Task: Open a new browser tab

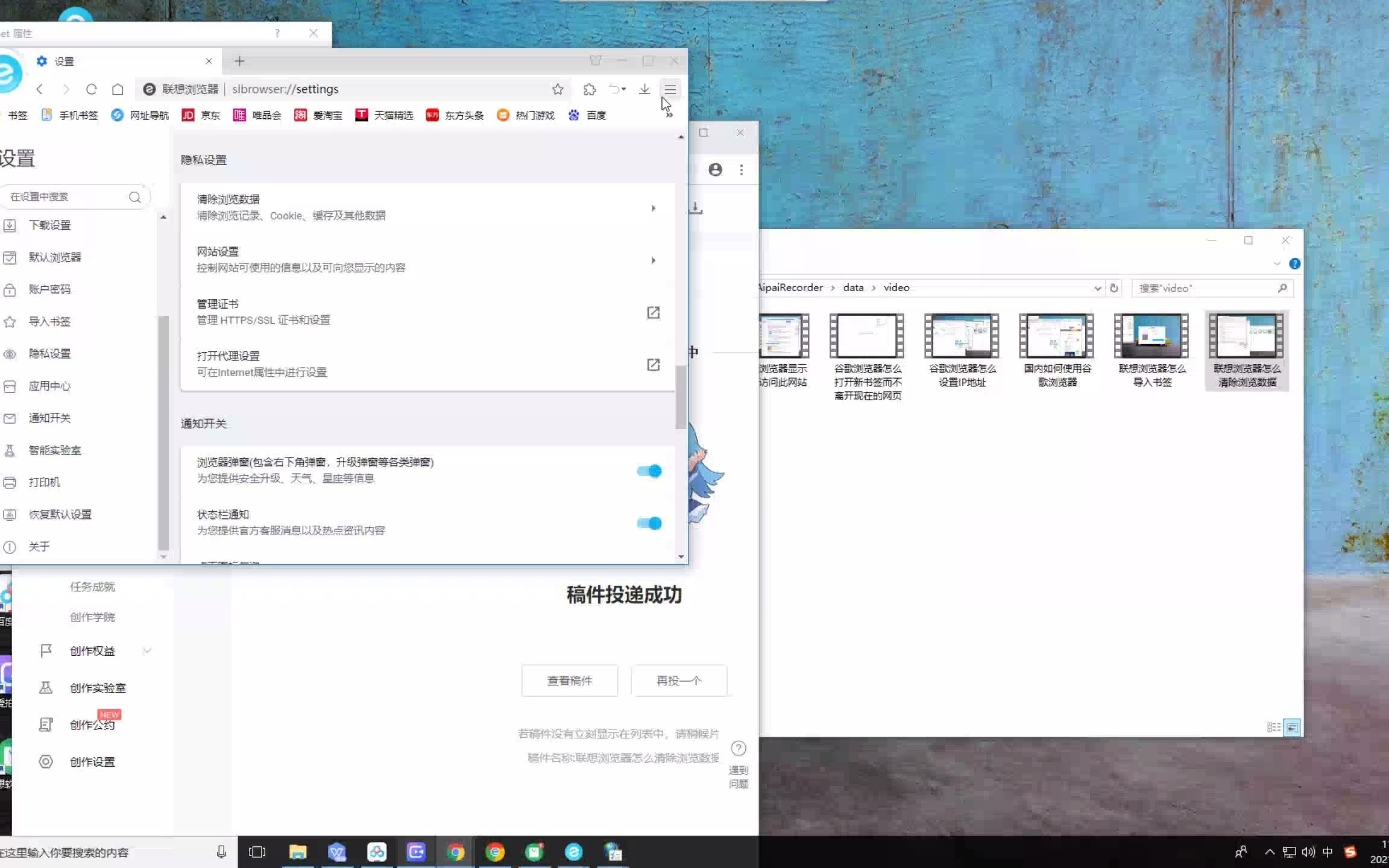Action: [239, 61]
